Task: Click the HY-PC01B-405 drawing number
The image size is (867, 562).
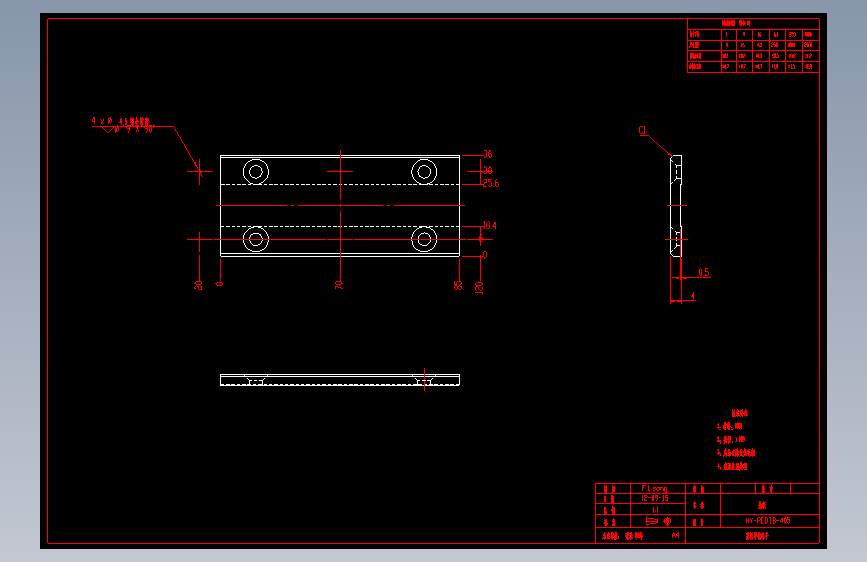Action: 768,521
